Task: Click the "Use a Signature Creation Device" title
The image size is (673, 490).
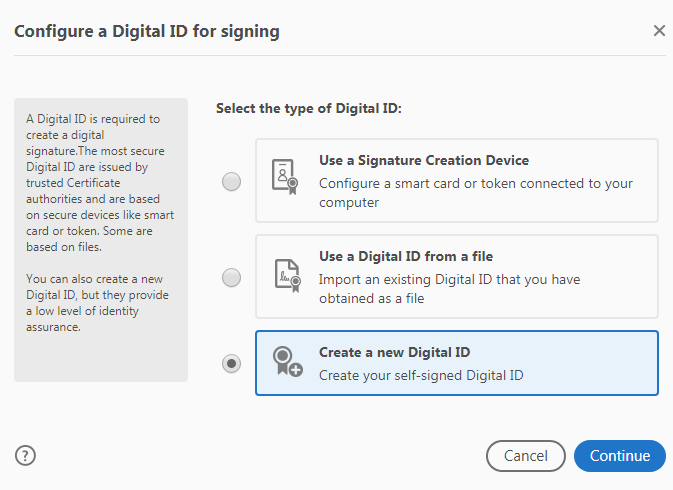Action: tap(423, 160)
